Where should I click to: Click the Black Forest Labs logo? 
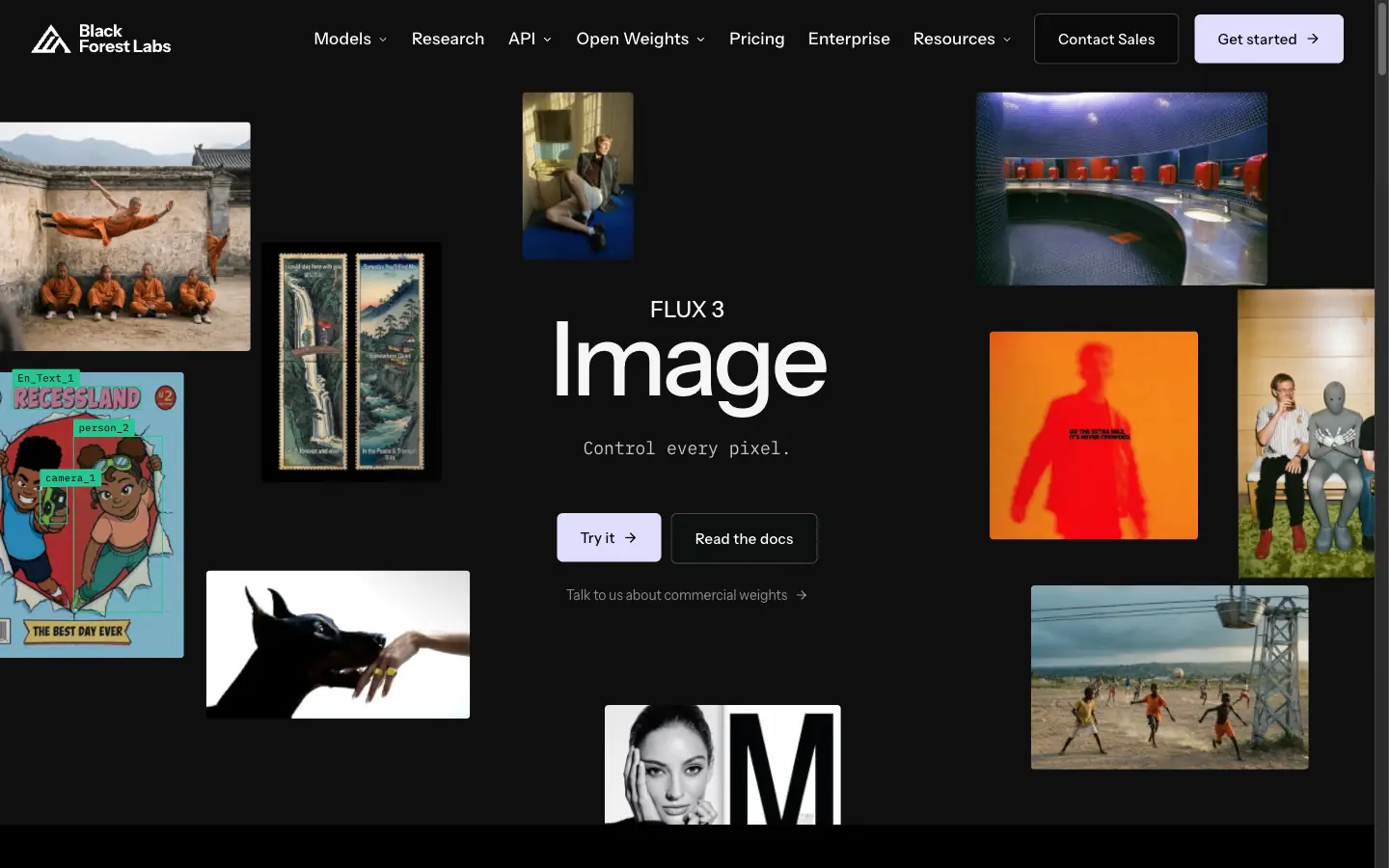click(101, 39)
